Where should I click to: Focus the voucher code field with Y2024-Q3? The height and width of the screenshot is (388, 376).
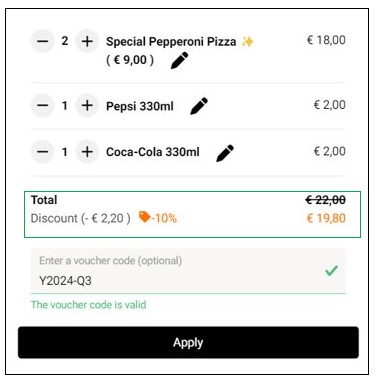click(x=188, y=271)
